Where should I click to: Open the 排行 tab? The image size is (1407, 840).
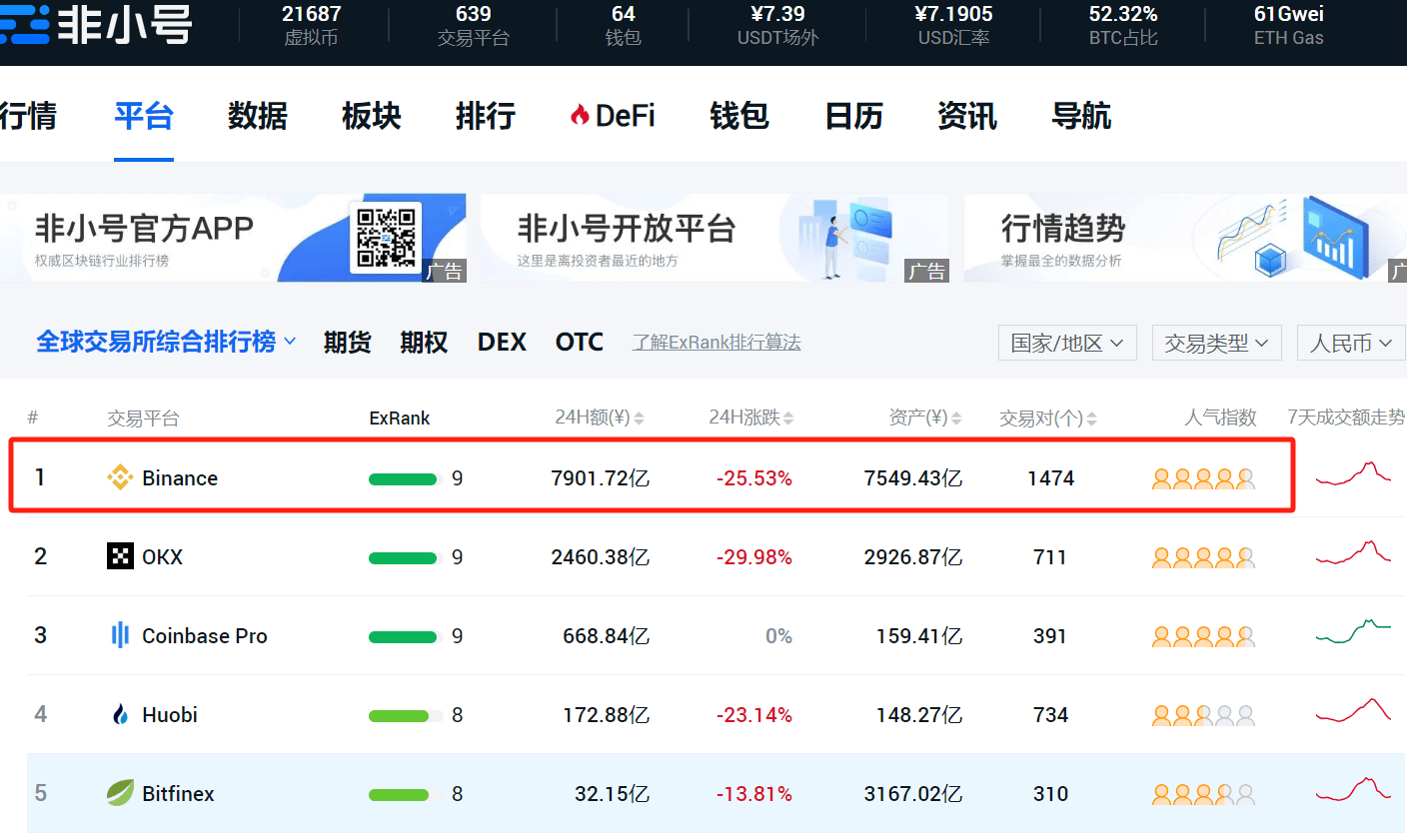click(x=486, y=116)
